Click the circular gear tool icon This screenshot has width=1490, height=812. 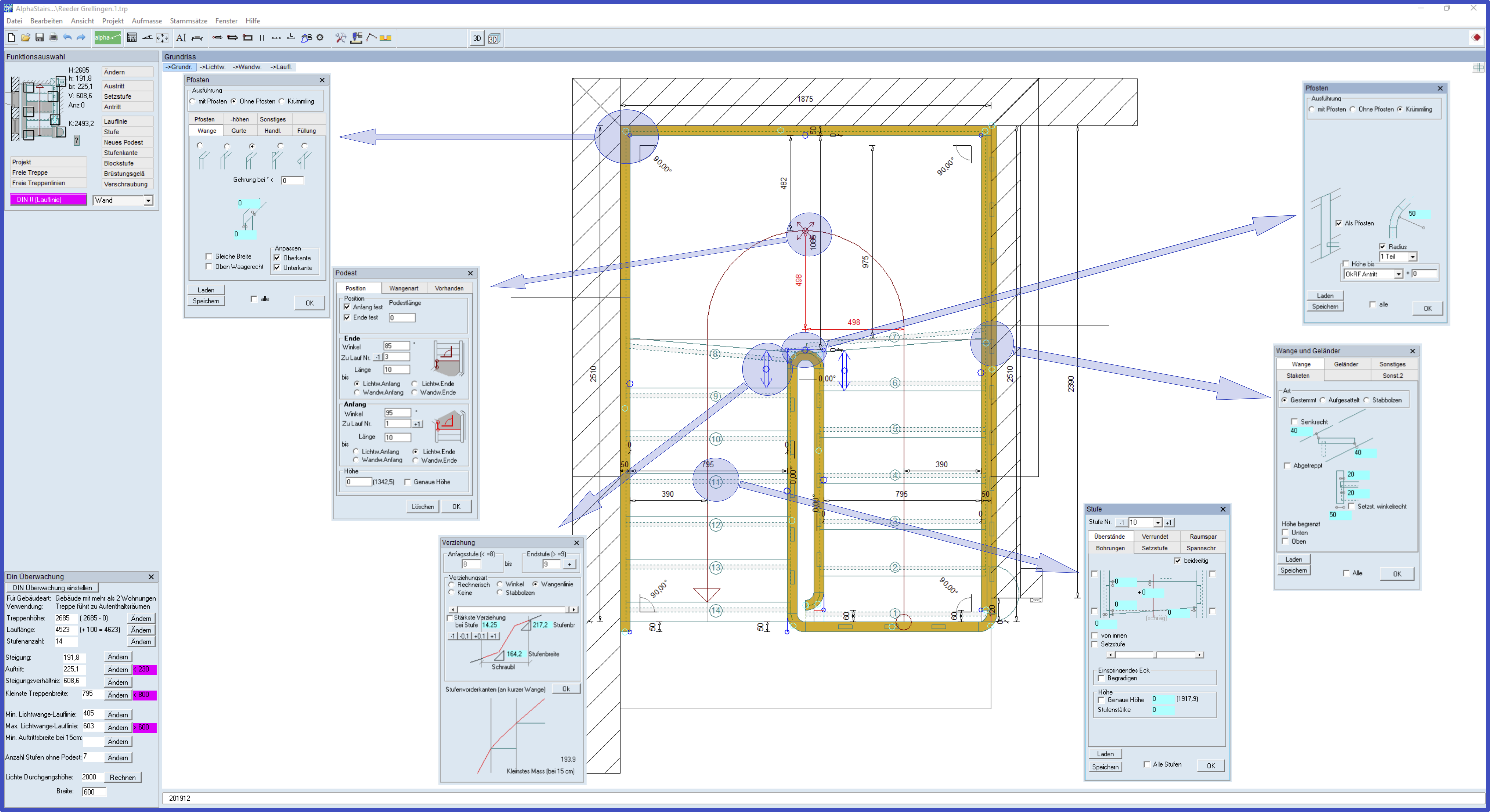pos(320,37)
